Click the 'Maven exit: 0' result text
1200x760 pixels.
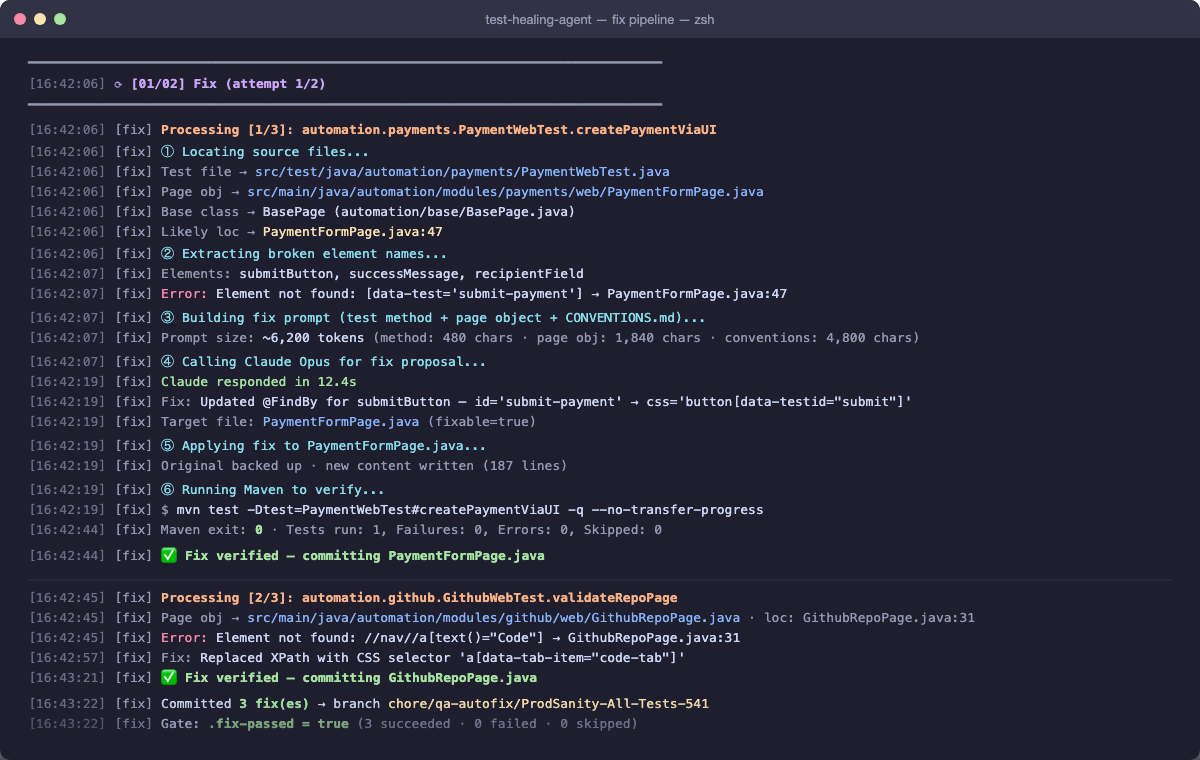point(212,530)
